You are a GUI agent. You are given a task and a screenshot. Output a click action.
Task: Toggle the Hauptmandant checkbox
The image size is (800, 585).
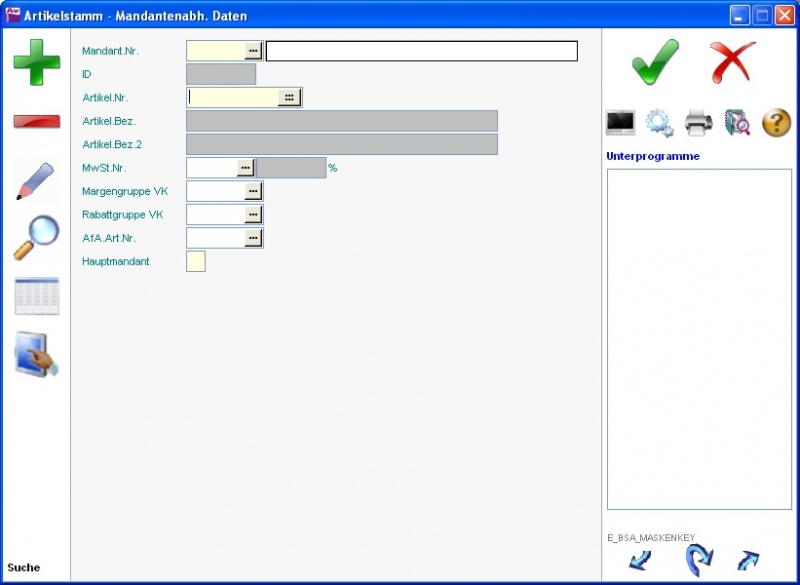click(196, 261)
